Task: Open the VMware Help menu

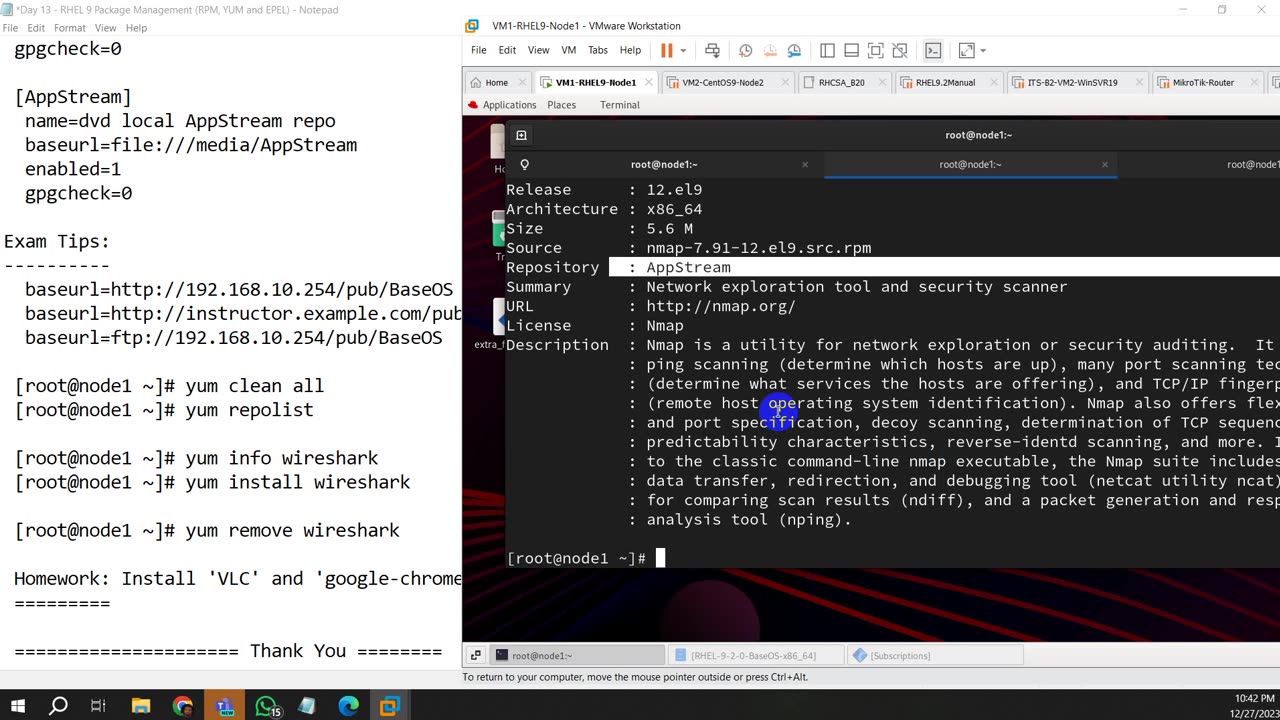Action: pyautogui.click(x=630, y=50)
